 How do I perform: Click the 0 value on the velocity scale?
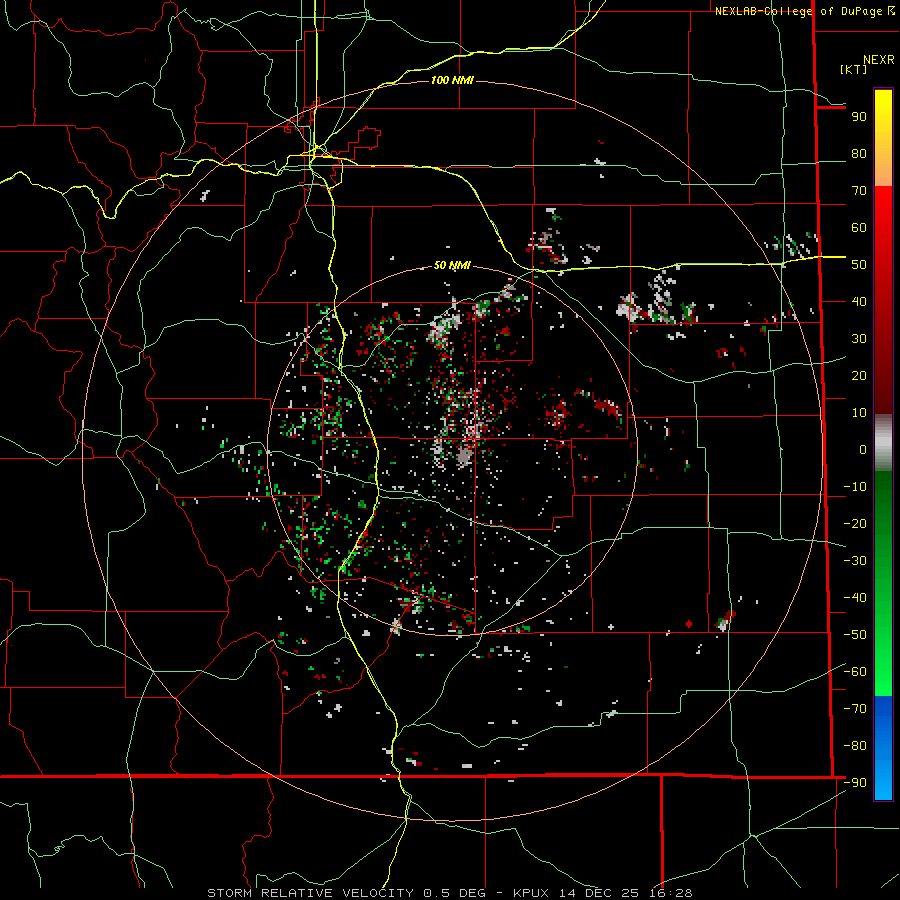[x=863, y=450]
